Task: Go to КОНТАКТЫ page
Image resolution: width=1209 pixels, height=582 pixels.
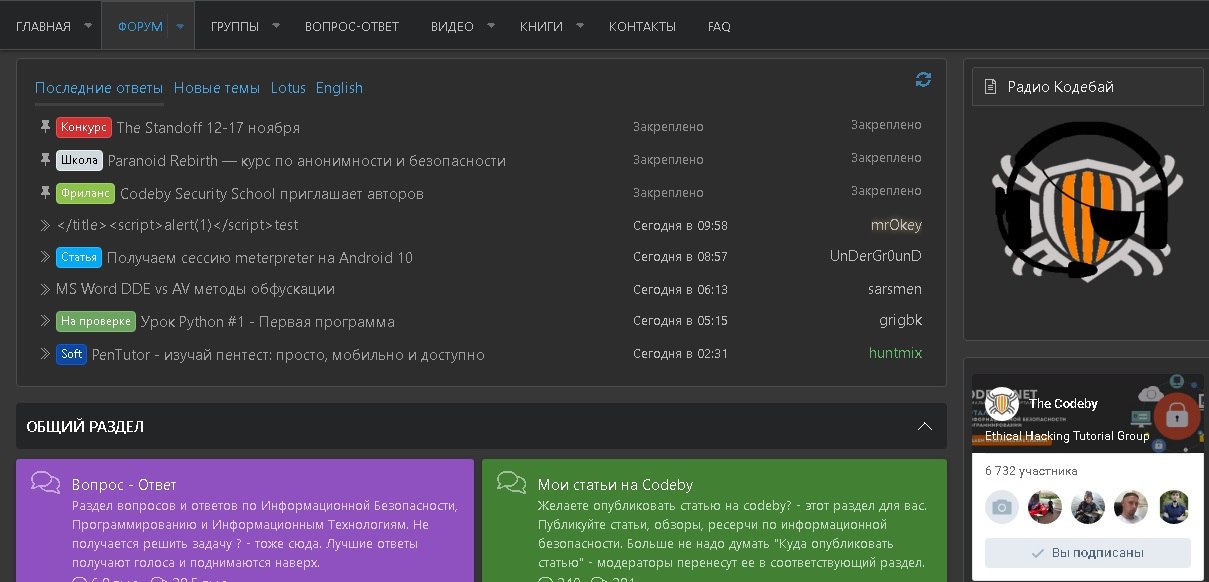Action: tap(642, 27)
